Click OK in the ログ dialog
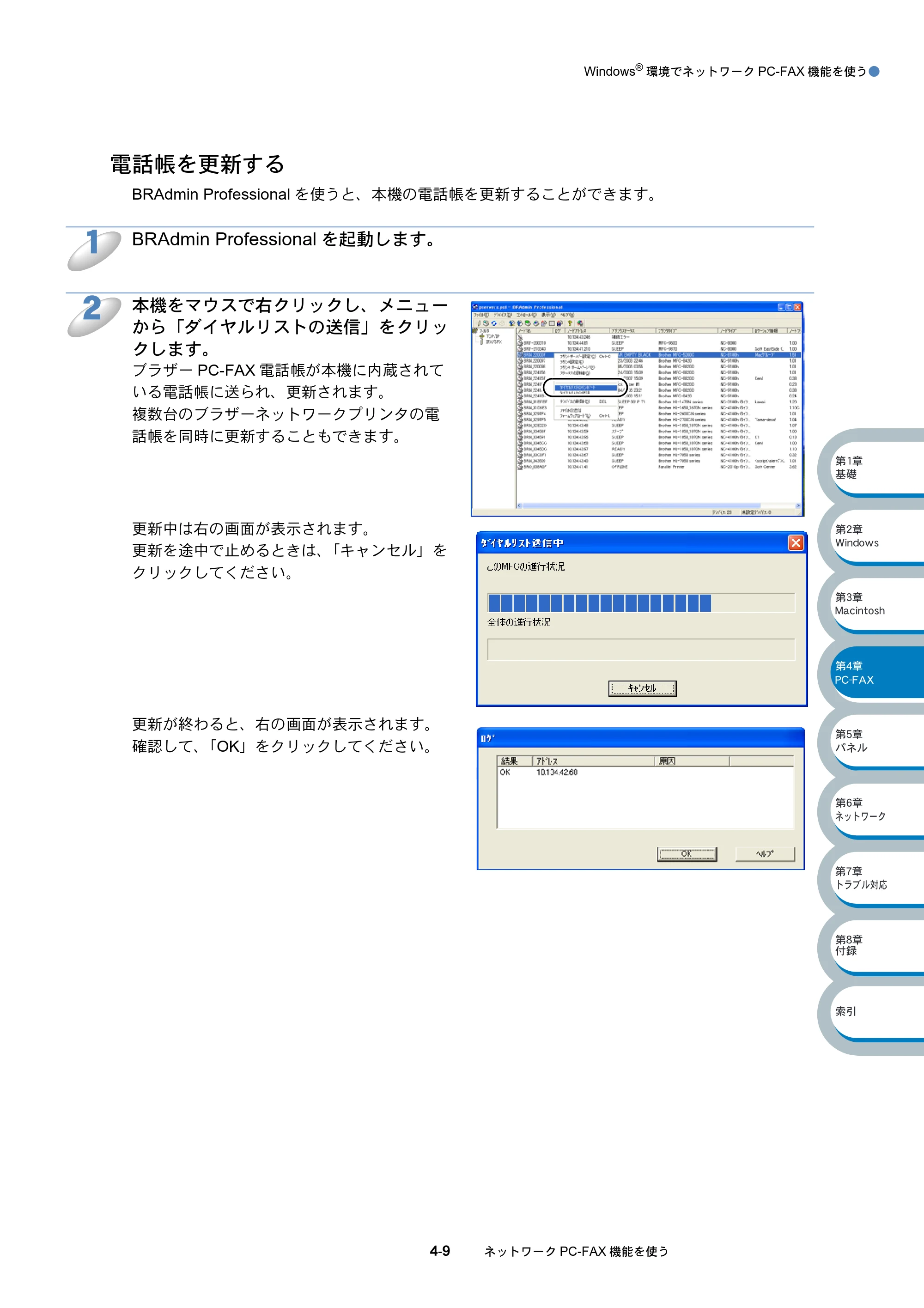Image resolution: width=924 pixels, height=1308 pixels. pos(687,854)
